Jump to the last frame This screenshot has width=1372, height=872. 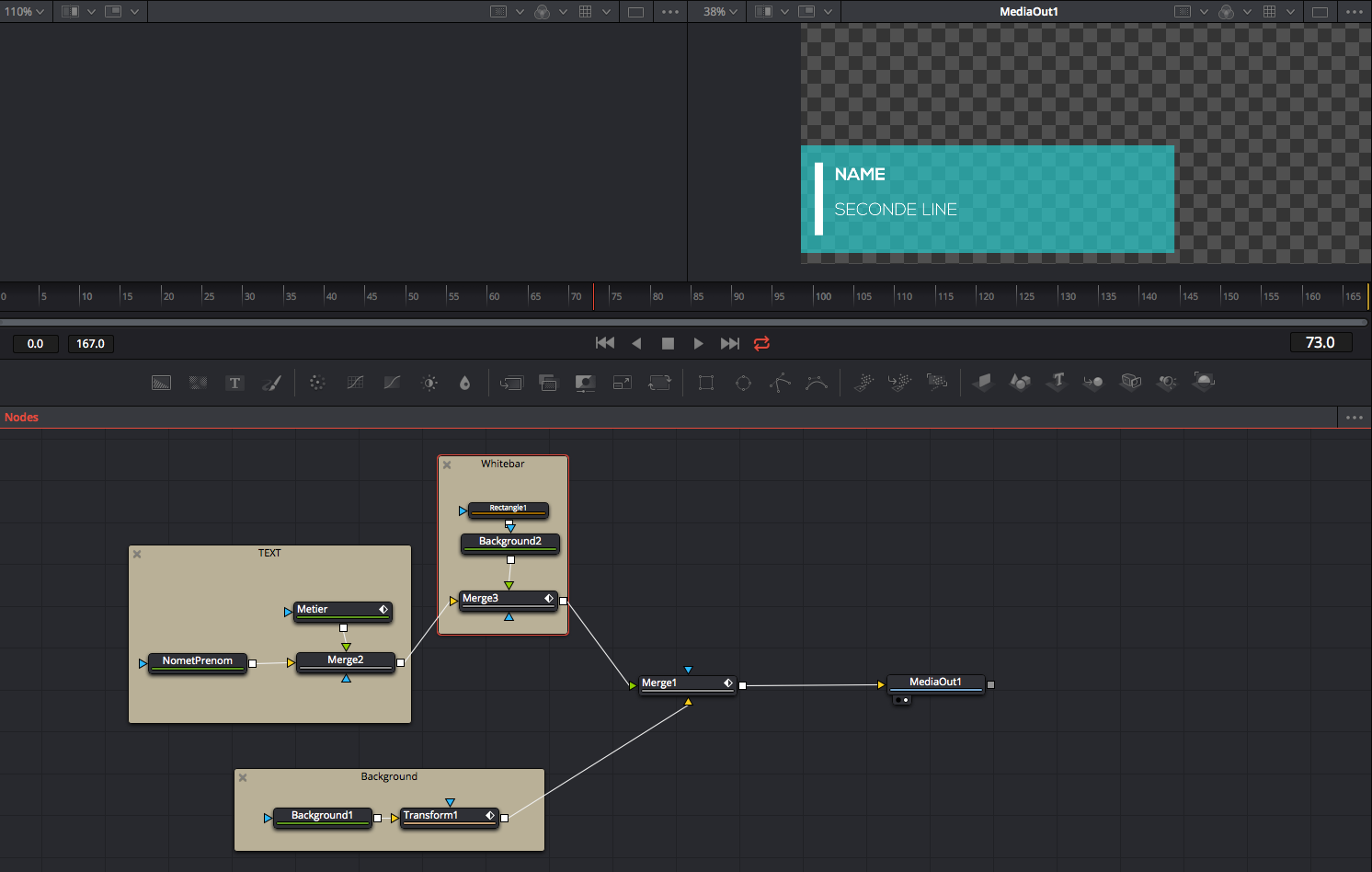pos(730,343)
